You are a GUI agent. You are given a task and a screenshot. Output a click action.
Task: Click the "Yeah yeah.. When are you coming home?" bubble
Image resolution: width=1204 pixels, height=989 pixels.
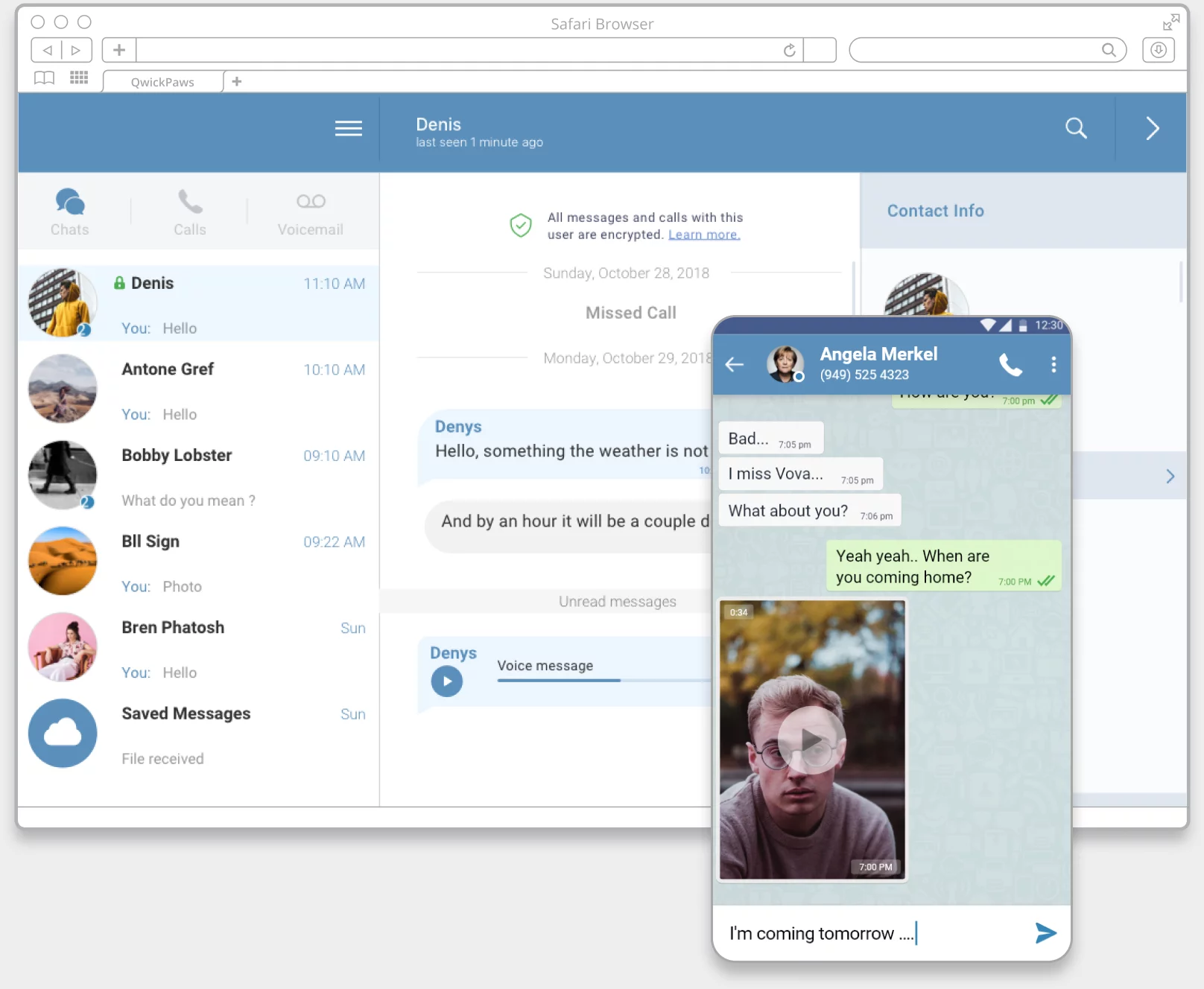coord(943,566)
